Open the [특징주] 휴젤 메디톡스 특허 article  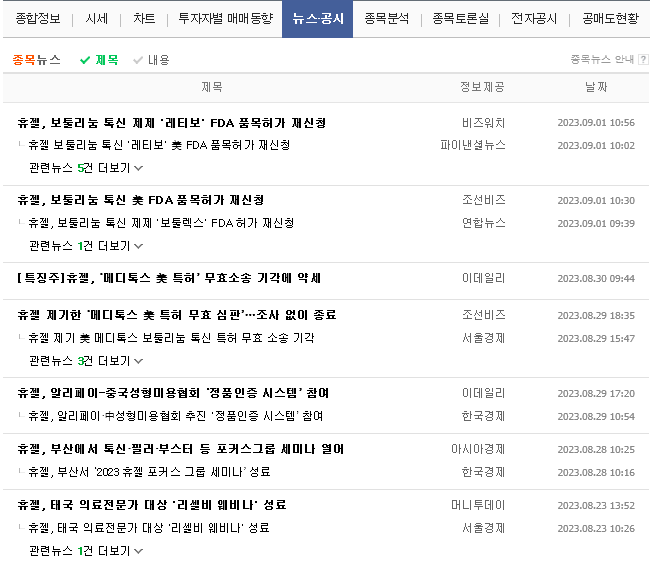169,278
